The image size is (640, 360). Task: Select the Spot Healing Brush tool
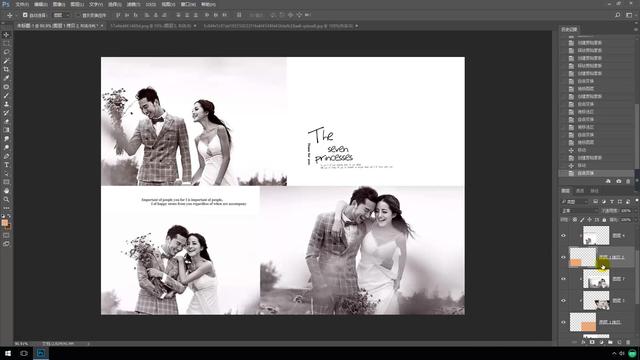[6, 87]
